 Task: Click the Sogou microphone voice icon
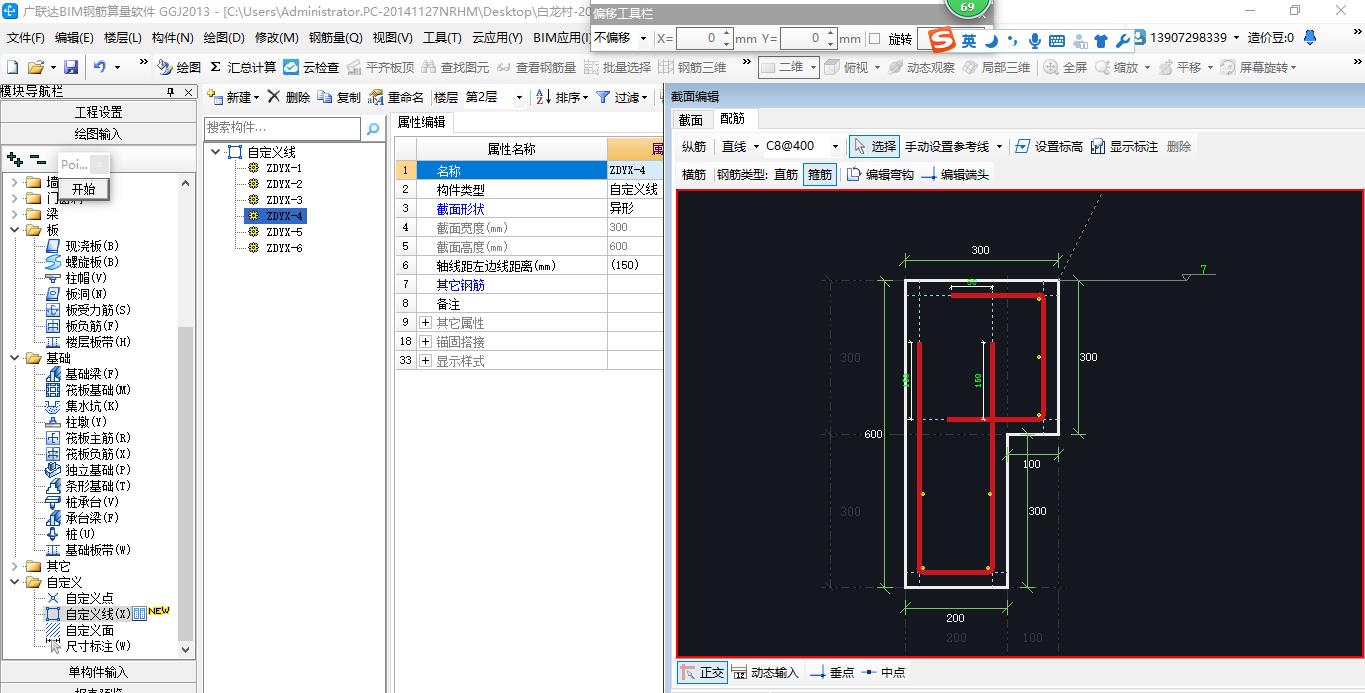(x=1034, y=40)
